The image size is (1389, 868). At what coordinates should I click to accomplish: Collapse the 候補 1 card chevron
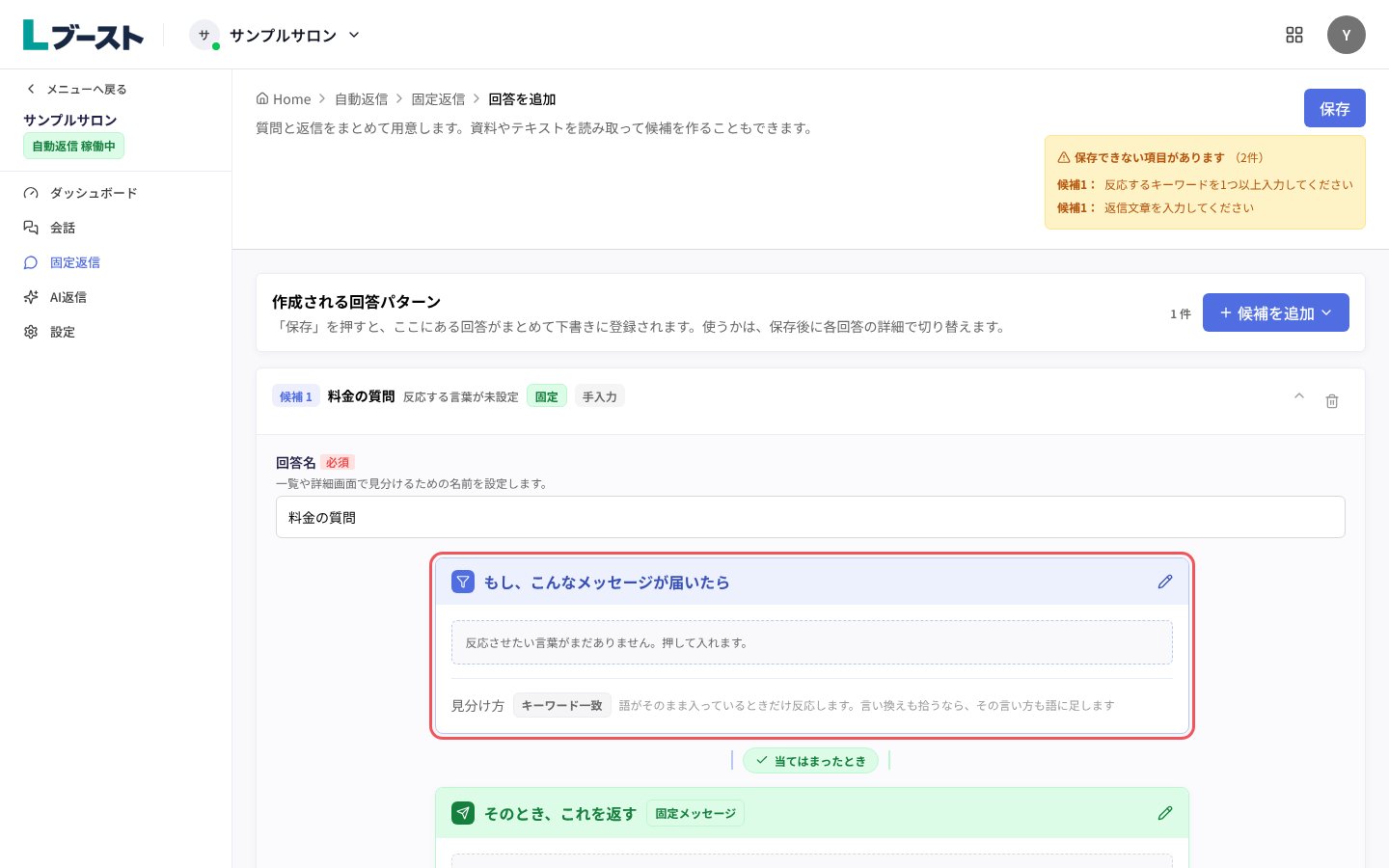tap(1299, 396)
